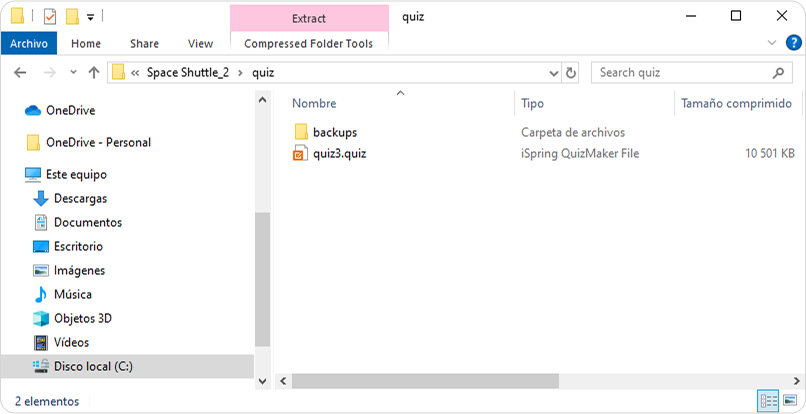The width and height of the screenshot is (806, 414).
Task: Switch to details view icon
Action: tap(768, 400)
